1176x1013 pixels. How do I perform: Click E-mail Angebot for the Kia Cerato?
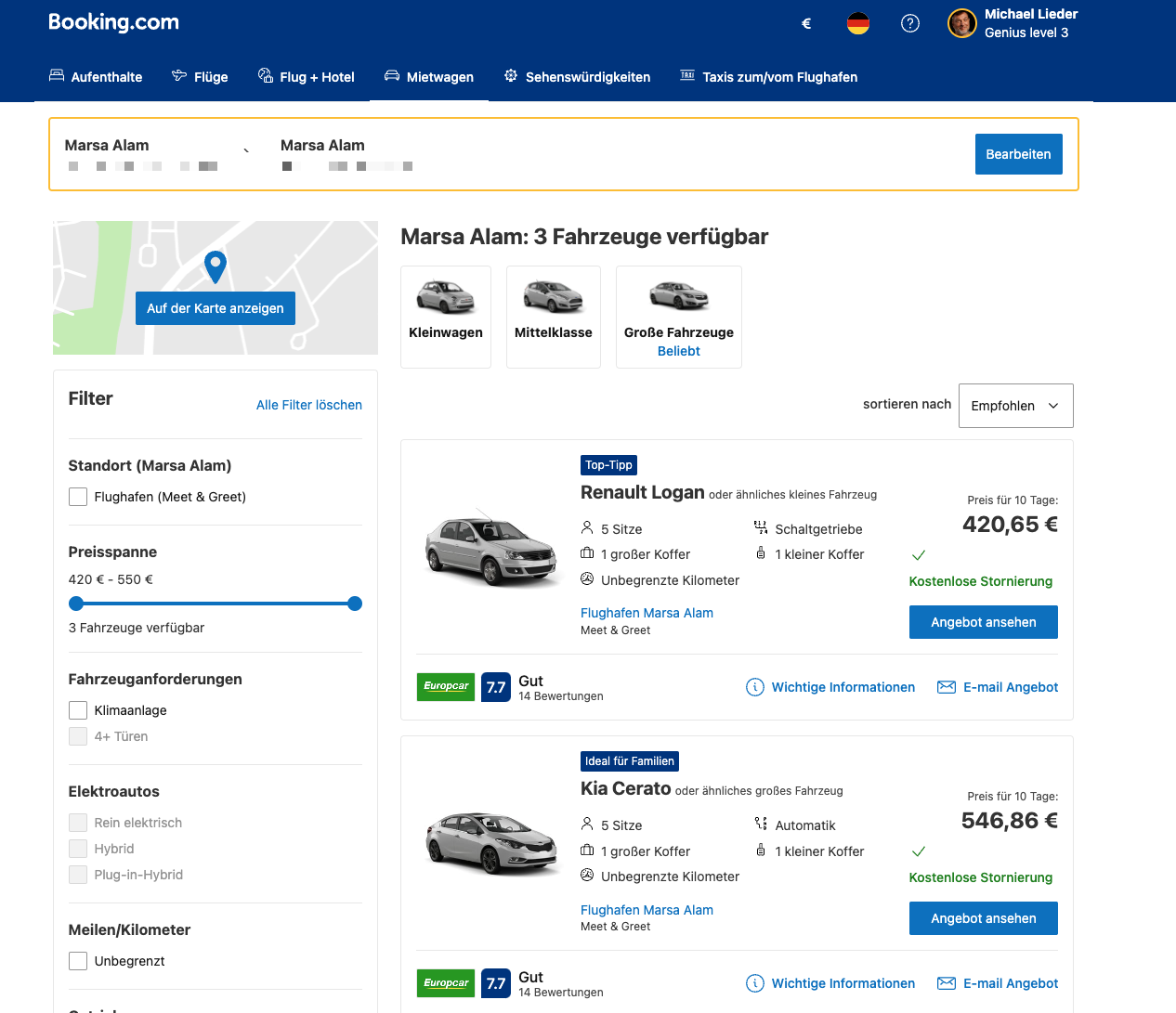(998, 983)
